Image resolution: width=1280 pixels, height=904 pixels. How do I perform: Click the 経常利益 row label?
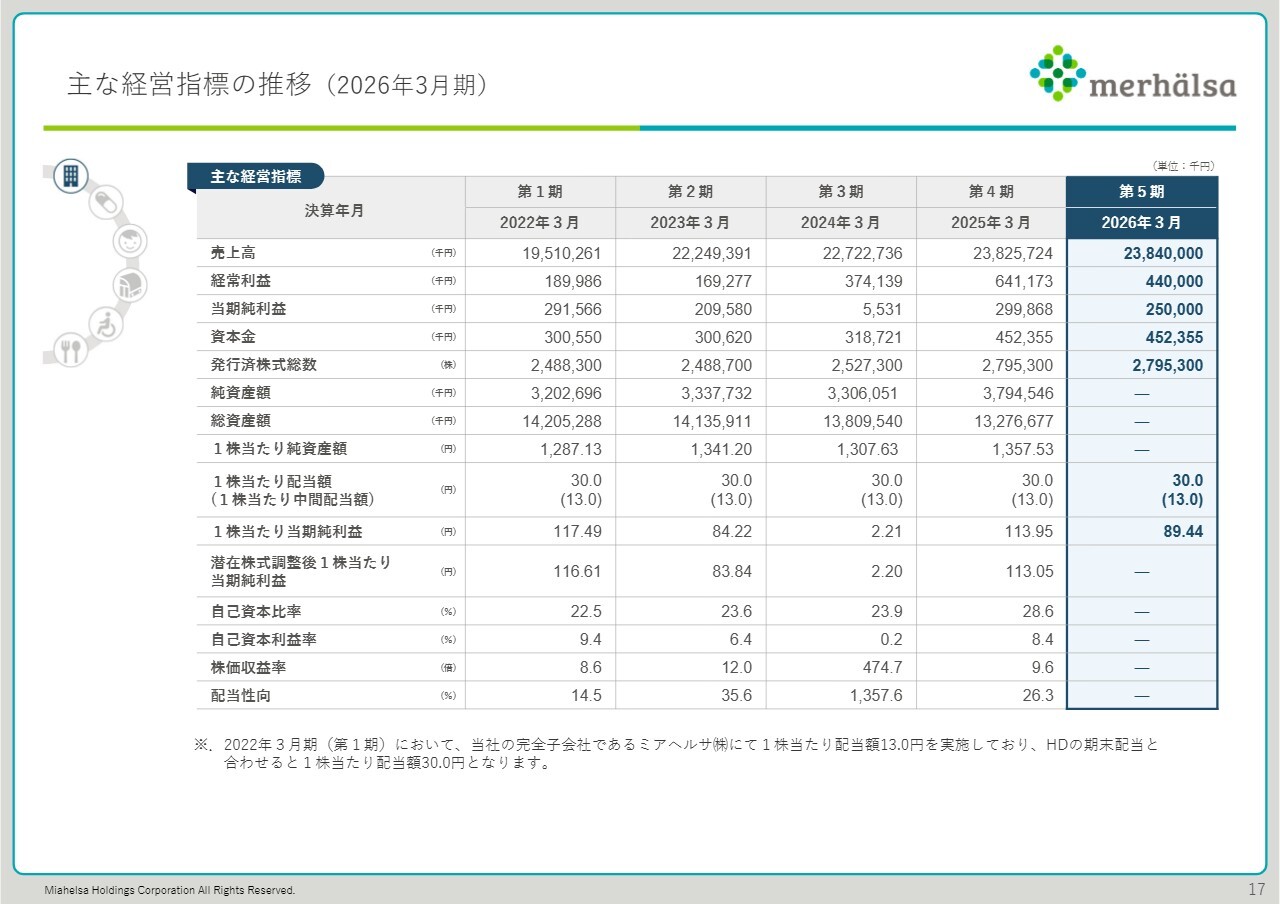coord(241,281)
